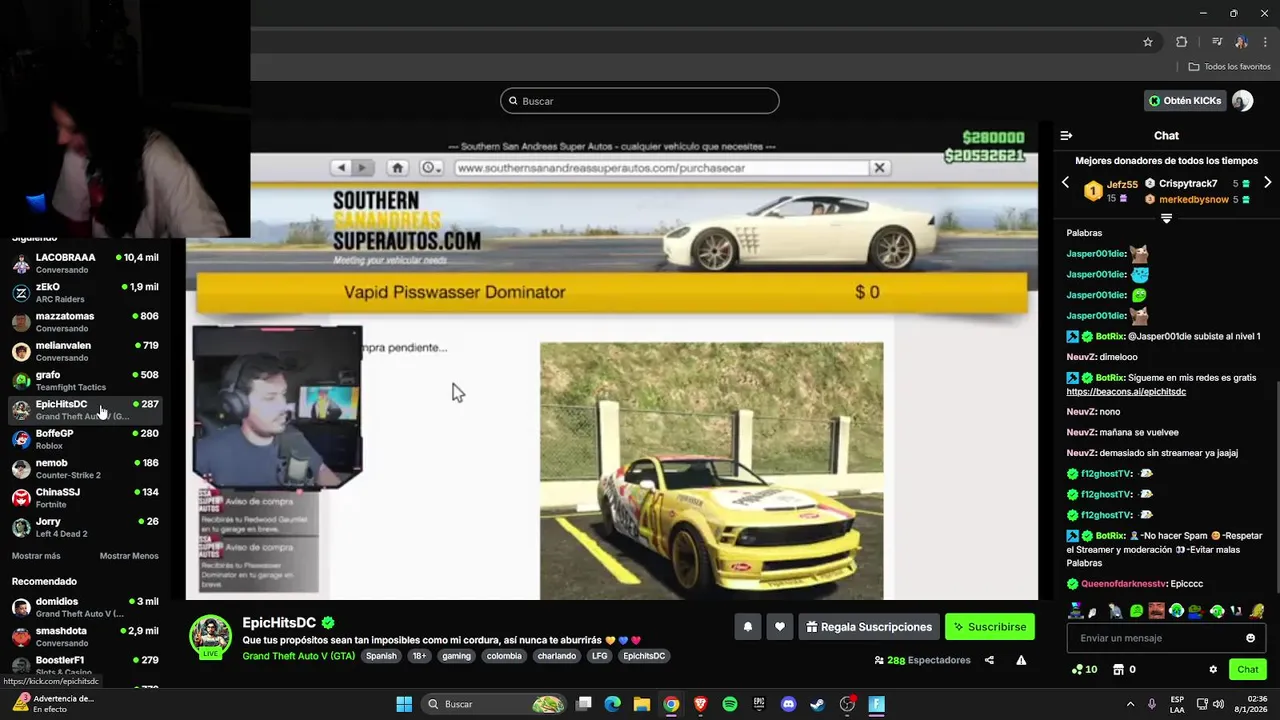Open the melianvalen channel
The width and height of the screenshot is (1280, 720).
[85, 351]
